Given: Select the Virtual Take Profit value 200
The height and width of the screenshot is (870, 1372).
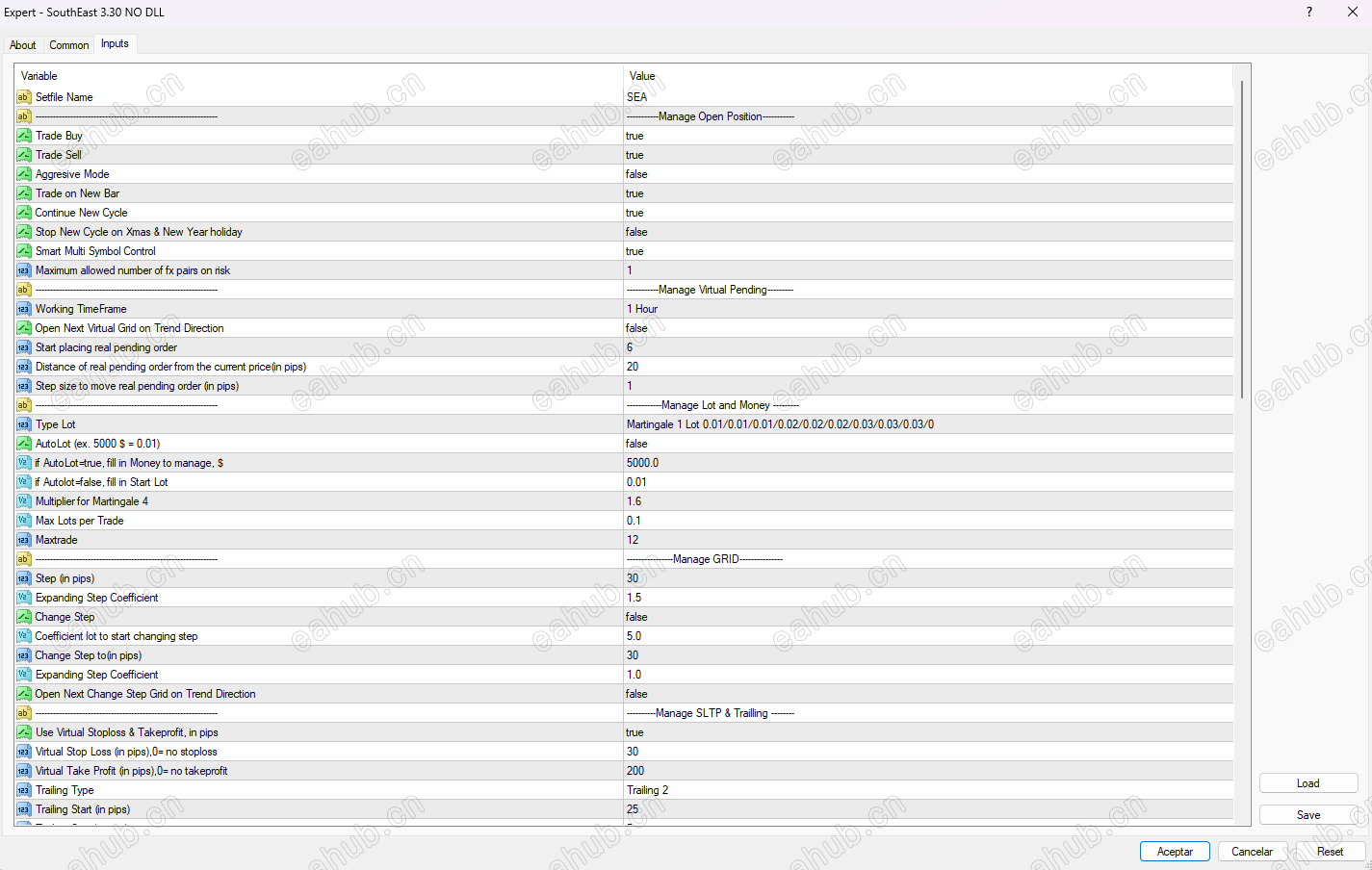Looking at the screenshot, I should (x=635, y=771).
